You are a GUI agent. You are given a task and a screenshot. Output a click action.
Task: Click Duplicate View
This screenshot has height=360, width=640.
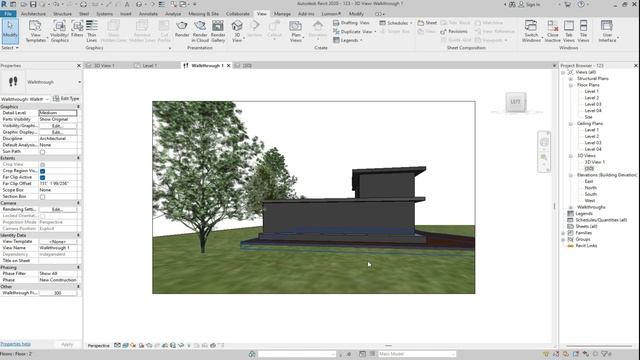(354, 31)
